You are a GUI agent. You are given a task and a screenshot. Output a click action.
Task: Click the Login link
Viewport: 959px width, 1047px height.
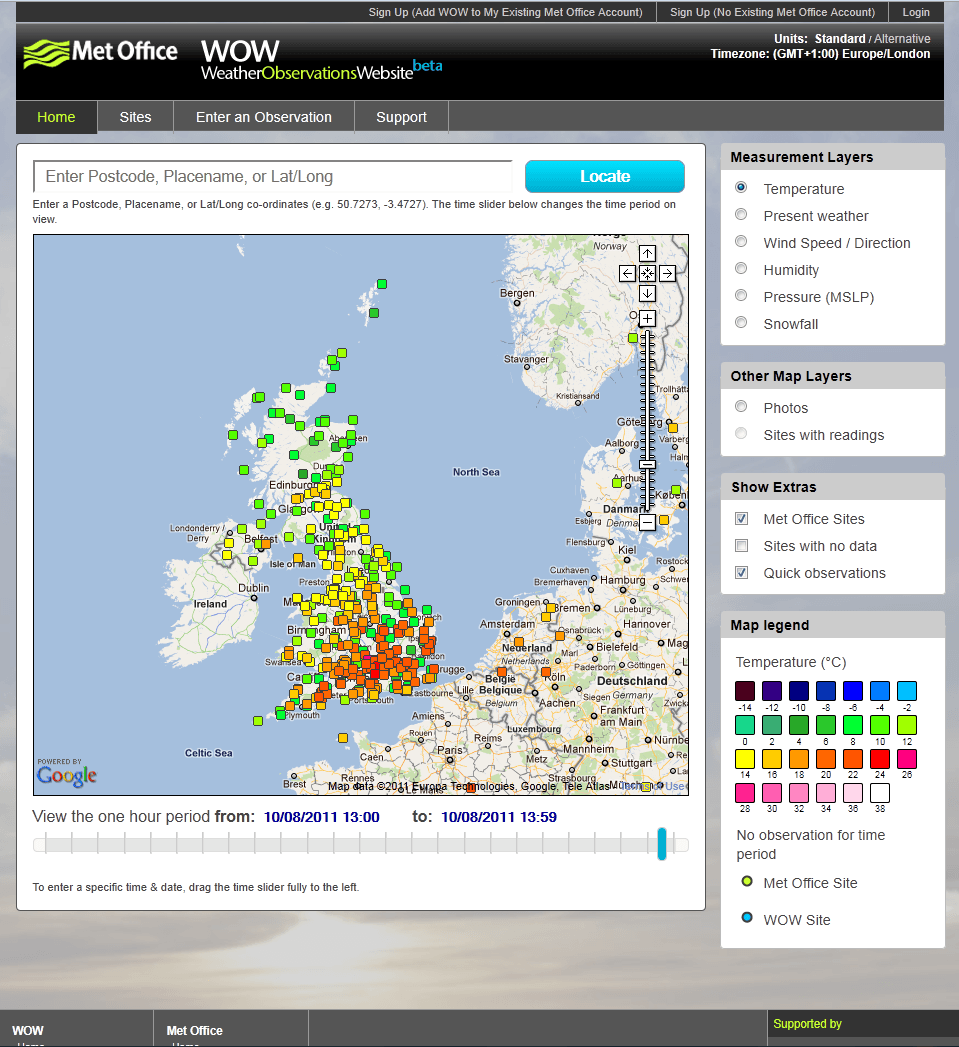point(916,12)
